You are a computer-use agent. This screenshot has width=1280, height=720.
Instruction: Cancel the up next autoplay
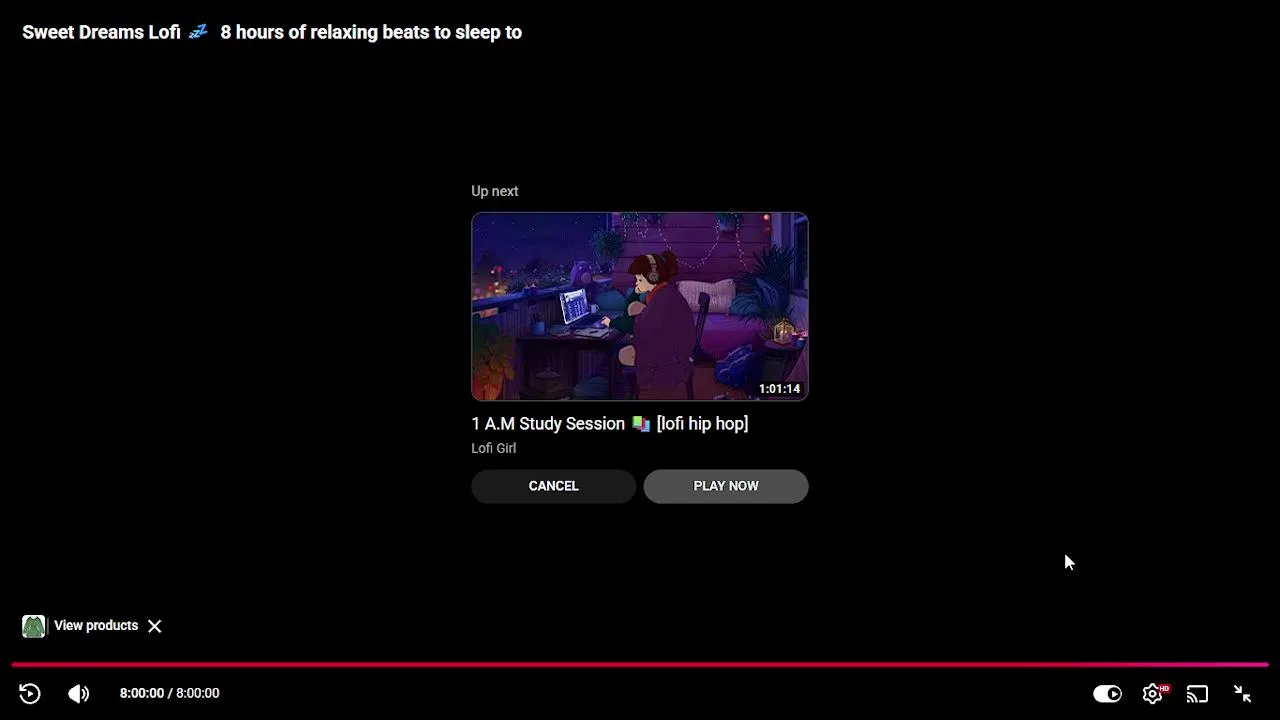point(553,486)
